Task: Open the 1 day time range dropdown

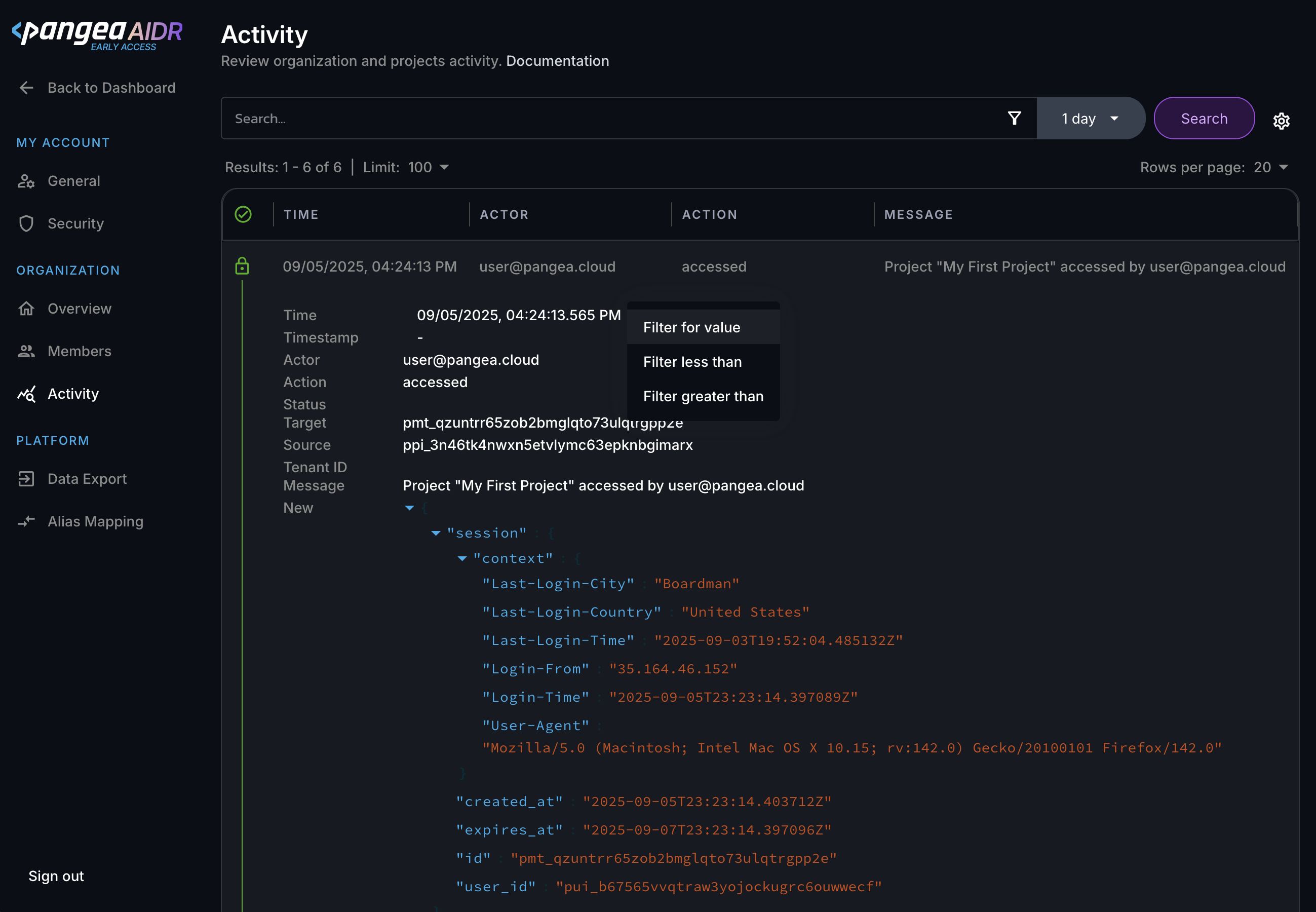Action: 1091,118
